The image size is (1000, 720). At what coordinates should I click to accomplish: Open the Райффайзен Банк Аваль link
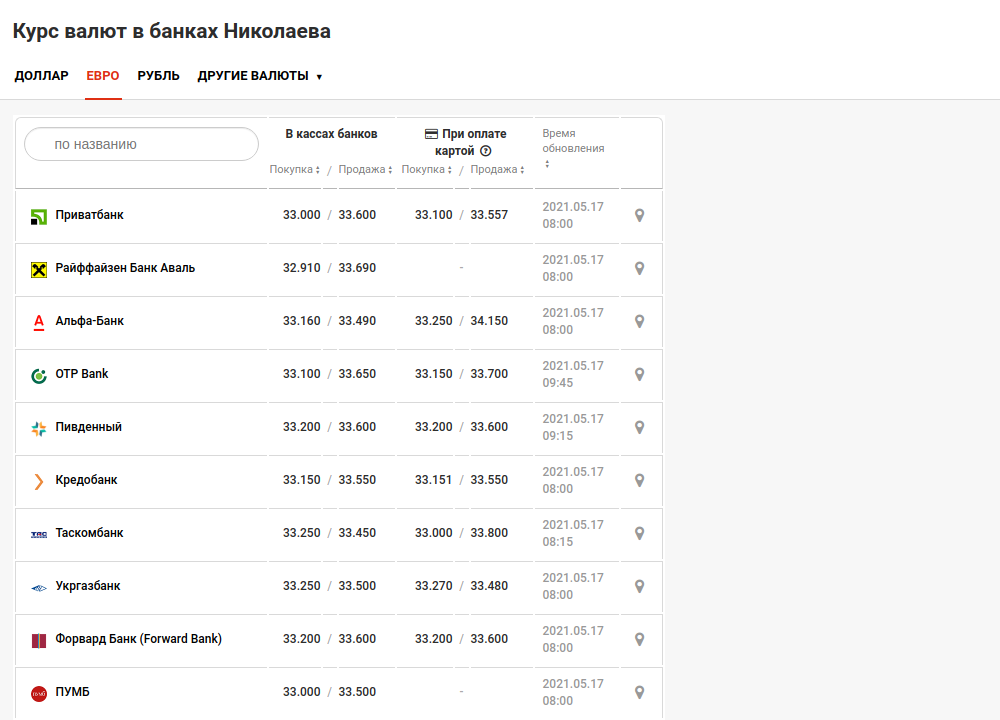125,268
